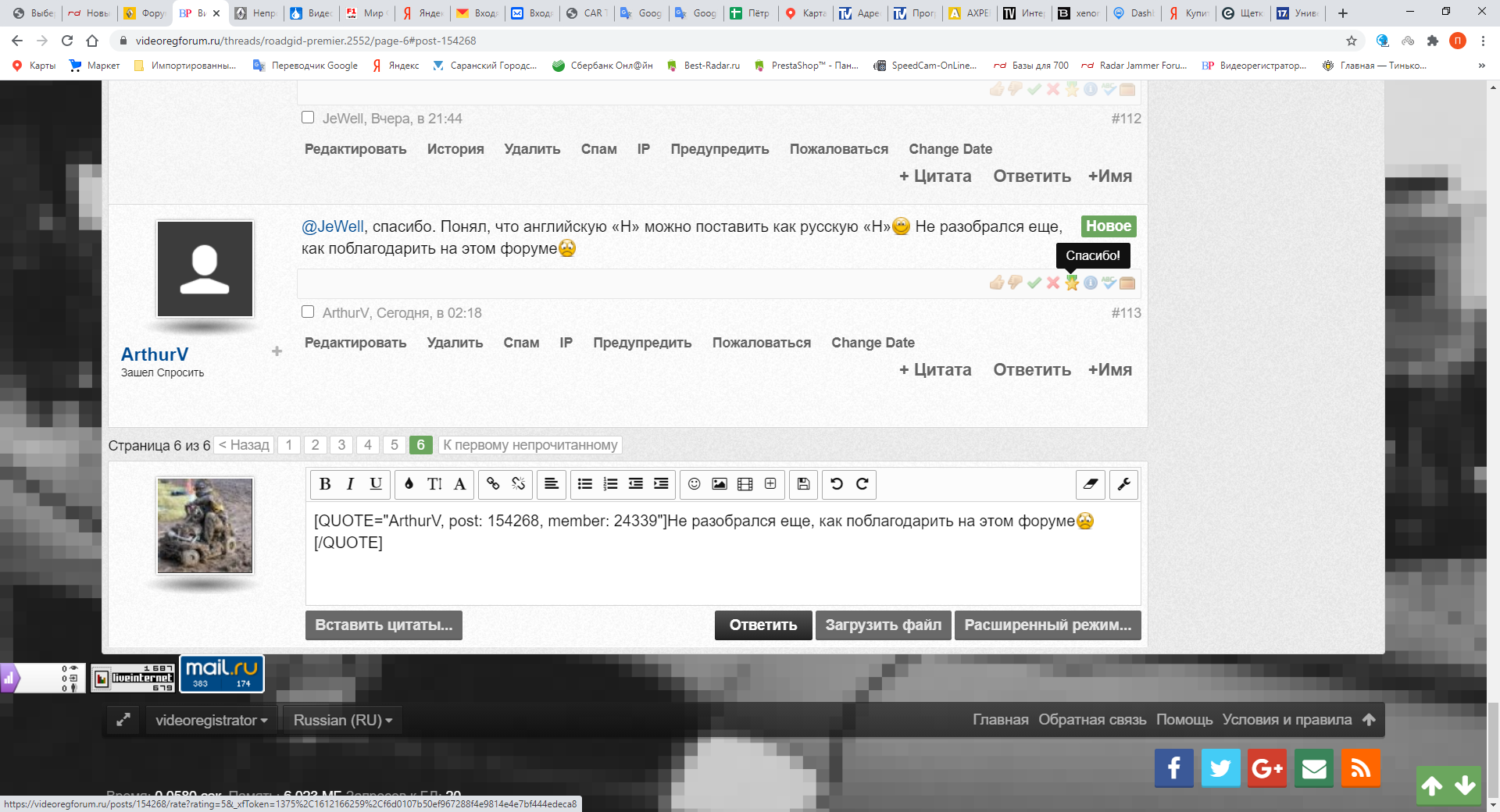This screenshot has width=1500, height=812.
Task: Expand the hidden bookmarks overflow chevron
Action: (x=1481, y=66)
